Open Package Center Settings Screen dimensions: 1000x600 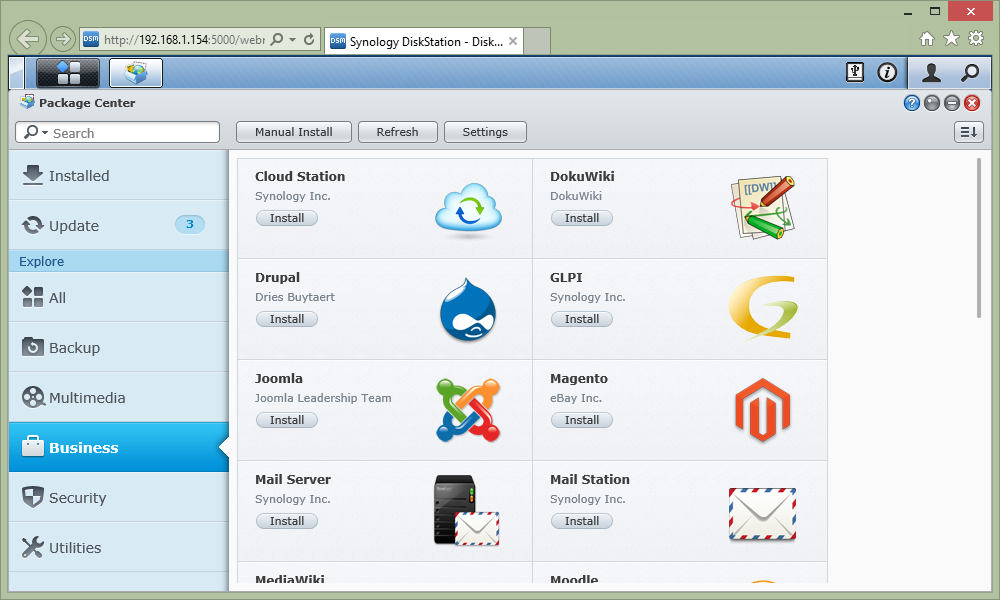(485, 132)
